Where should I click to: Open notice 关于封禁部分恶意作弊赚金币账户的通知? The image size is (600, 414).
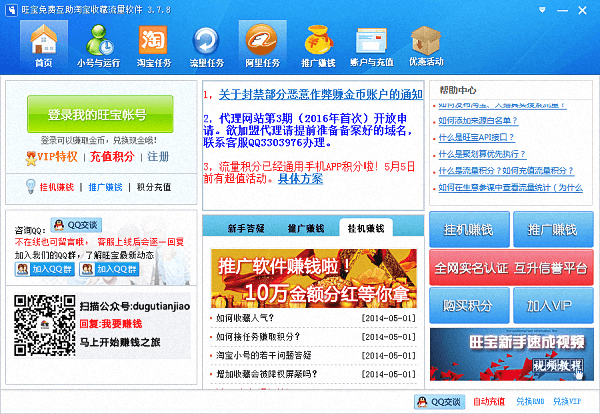321,94
